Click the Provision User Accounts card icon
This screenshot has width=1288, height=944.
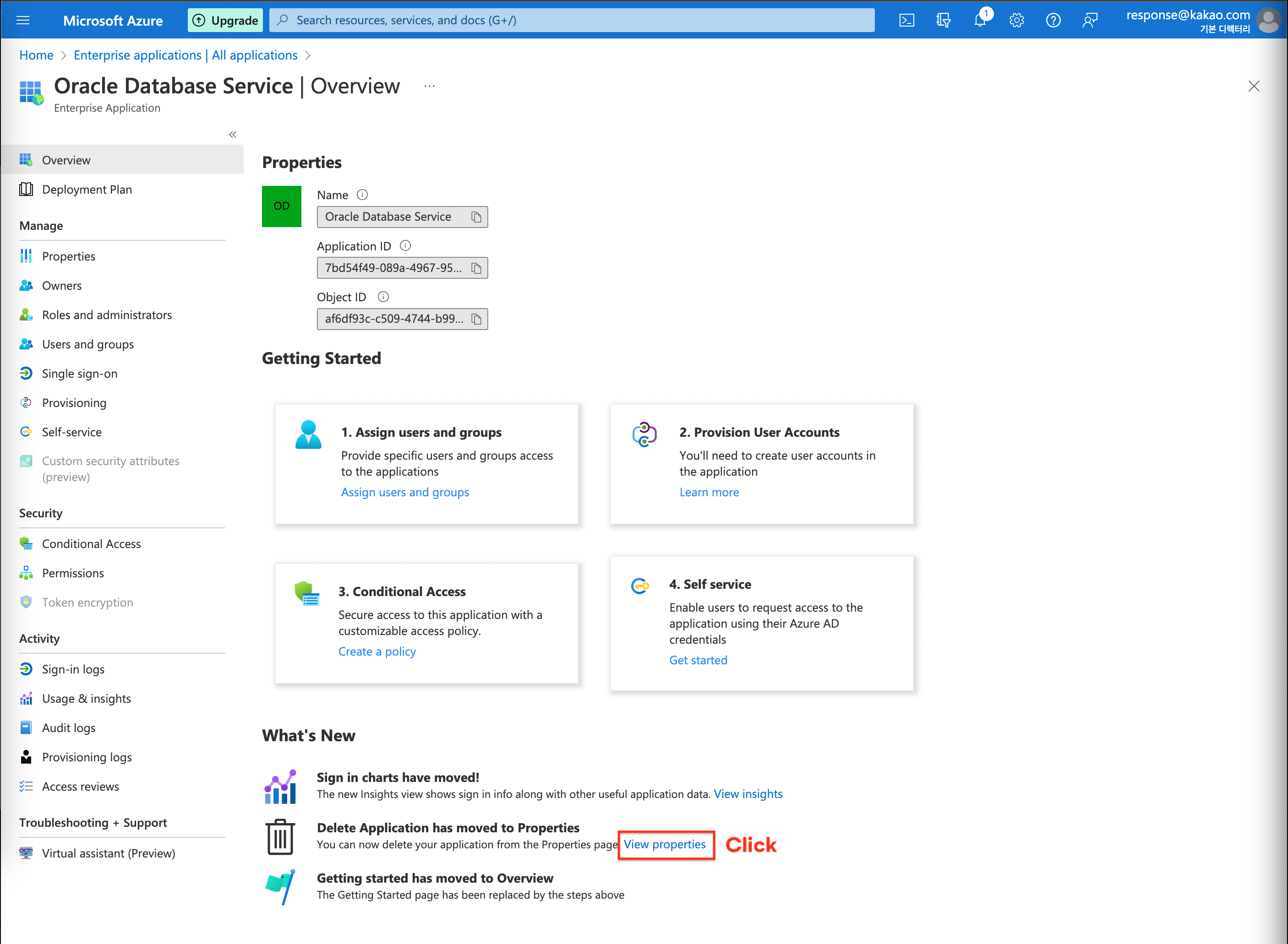click(644, 434)
